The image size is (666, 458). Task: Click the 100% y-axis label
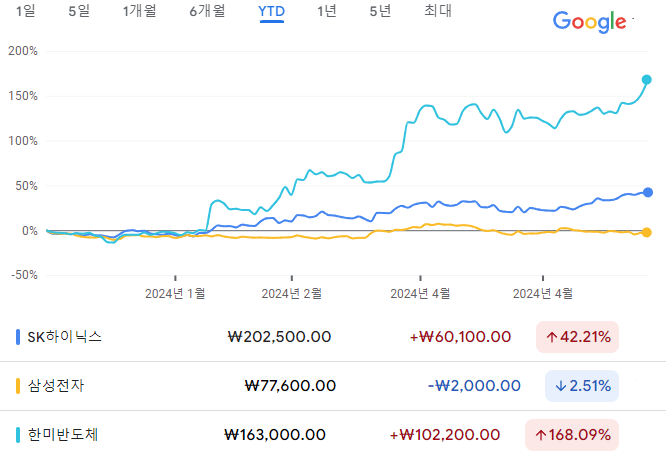(23, 141)
